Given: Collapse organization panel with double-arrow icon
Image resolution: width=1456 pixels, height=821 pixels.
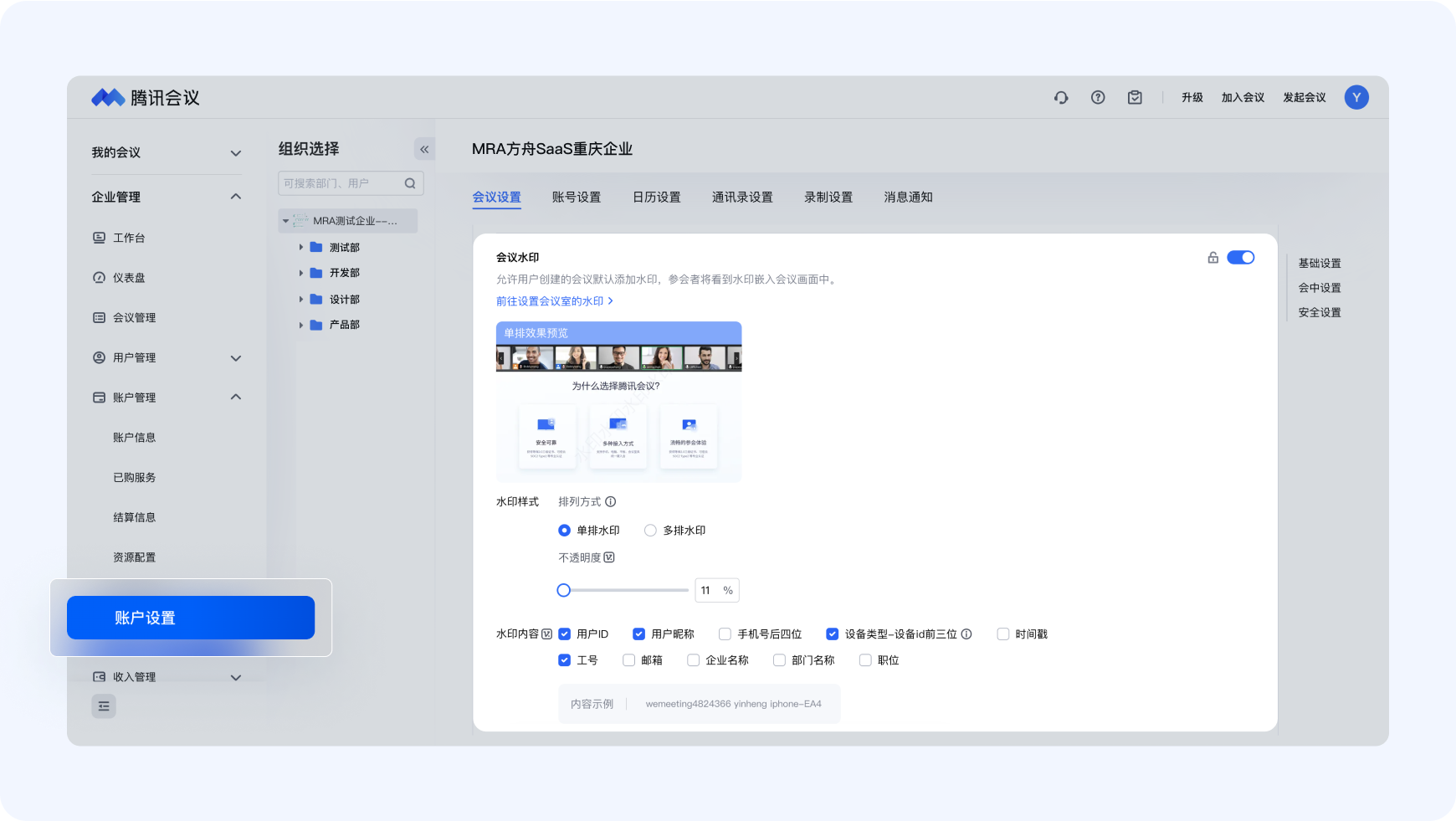Looking at the screenshot, I should (x=424, y=150).
